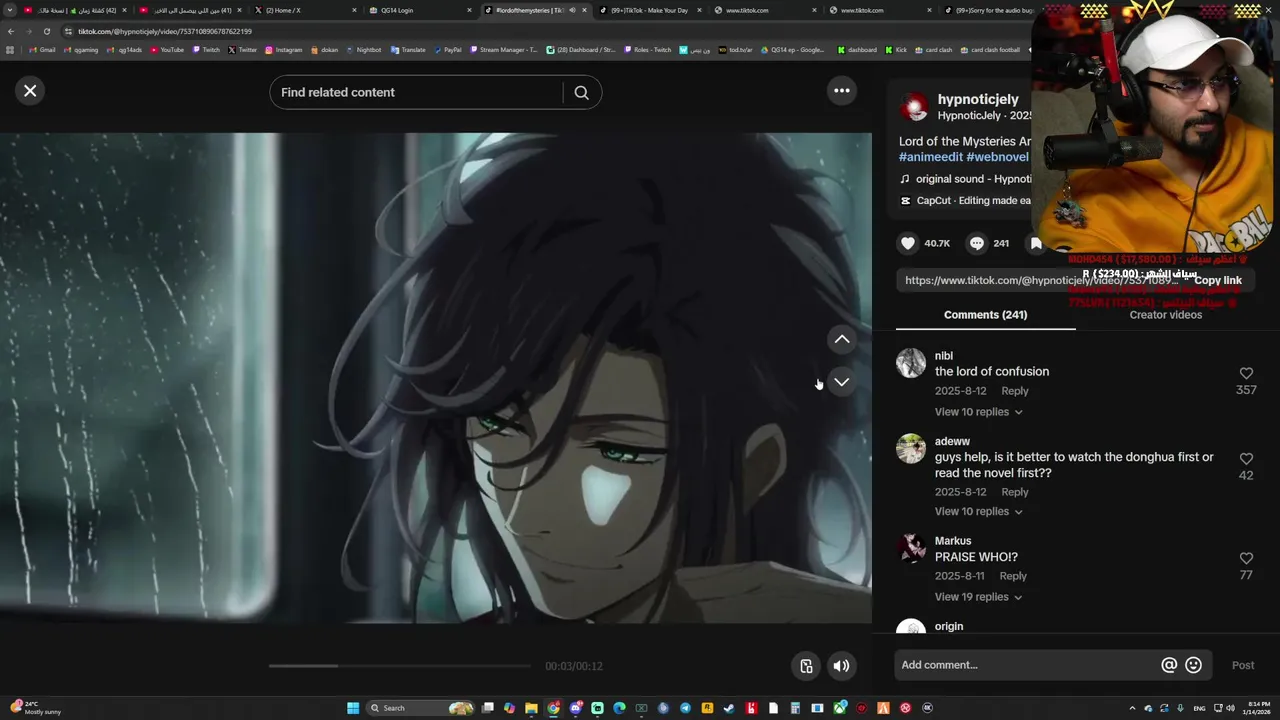The image size is (1280, 720).
Task: Insert mention with @ icon
Action: point(1169,665)
